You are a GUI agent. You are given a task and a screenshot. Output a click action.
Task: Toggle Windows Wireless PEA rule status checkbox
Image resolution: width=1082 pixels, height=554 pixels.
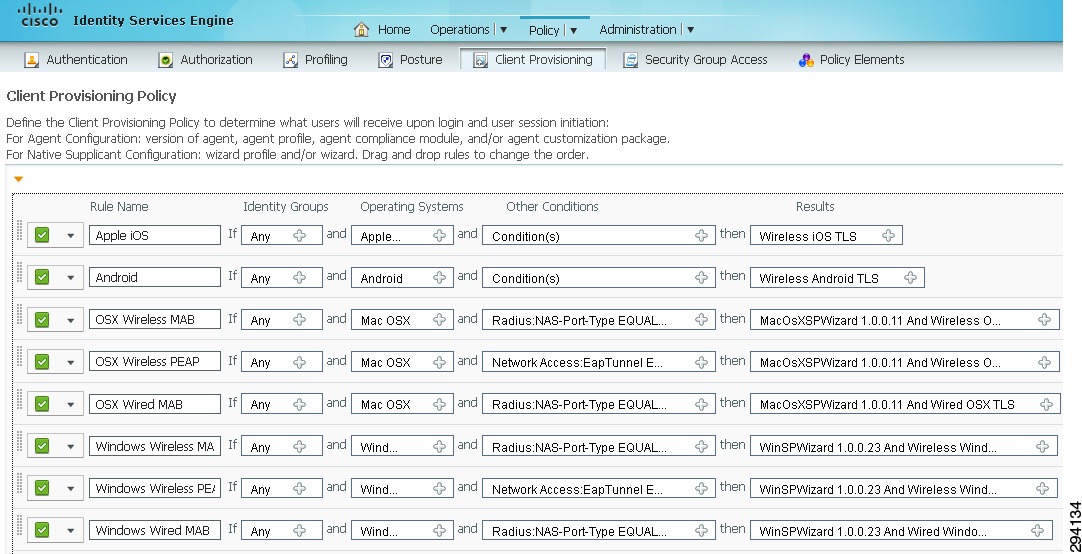[x=42, y=488]
